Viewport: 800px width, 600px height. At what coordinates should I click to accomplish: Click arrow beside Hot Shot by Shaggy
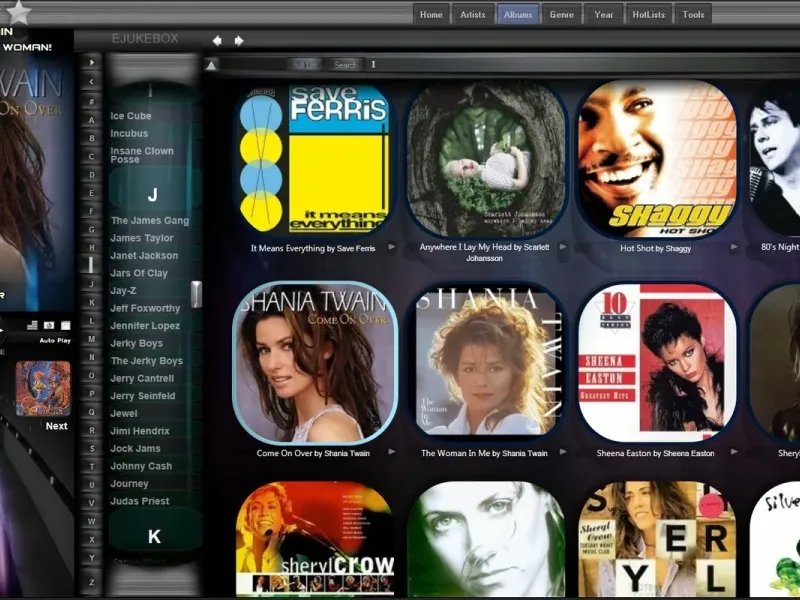(x=734, y=247)
